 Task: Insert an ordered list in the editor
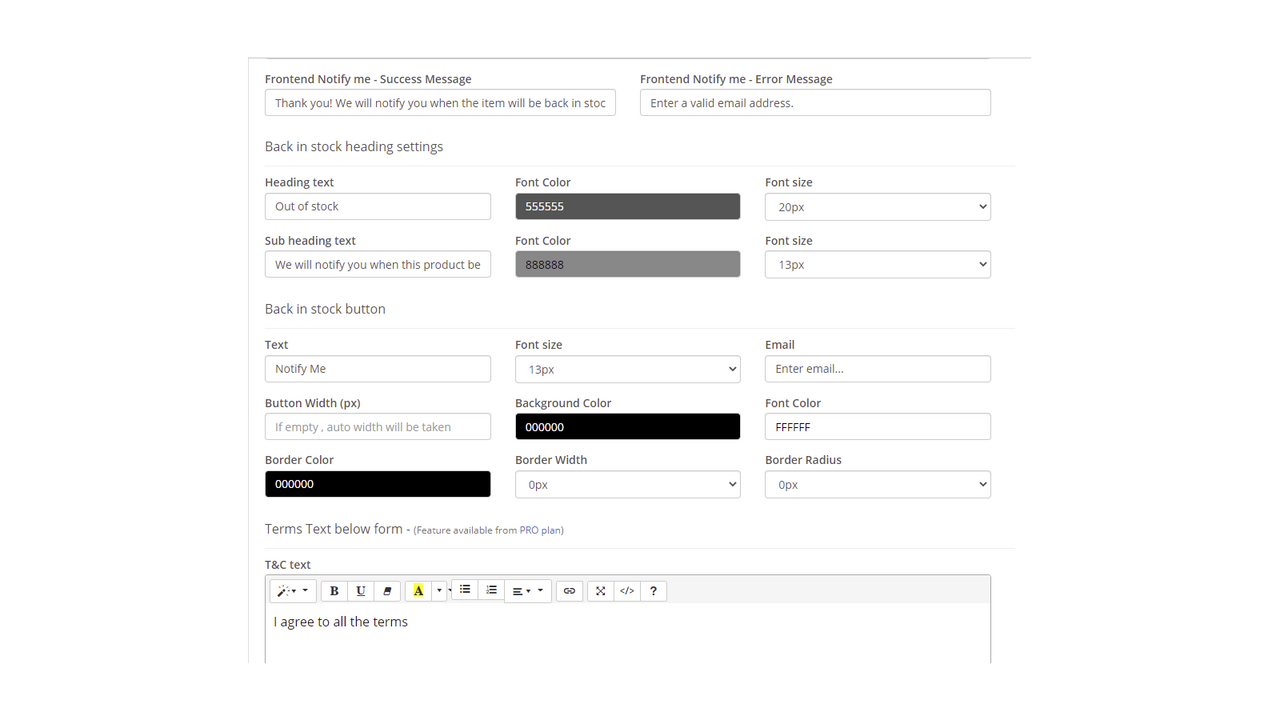click(491, 590)
